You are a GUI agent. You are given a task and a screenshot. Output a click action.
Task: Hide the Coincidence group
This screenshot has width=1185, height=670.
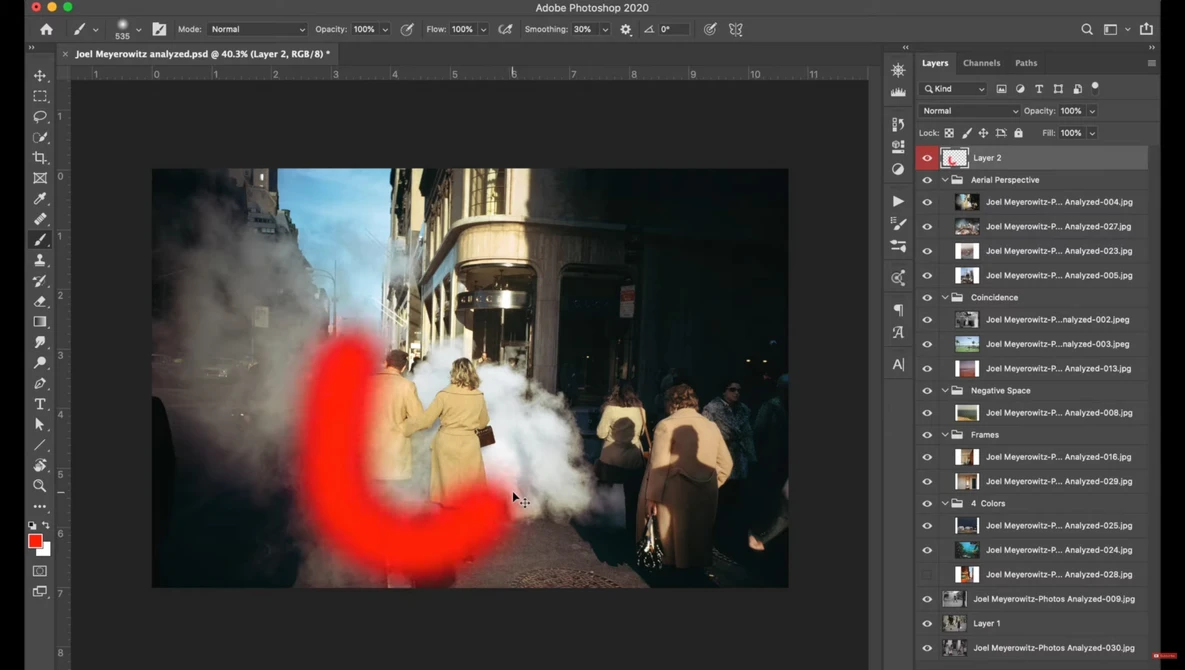pyautogui.click(x=927, y=298)
